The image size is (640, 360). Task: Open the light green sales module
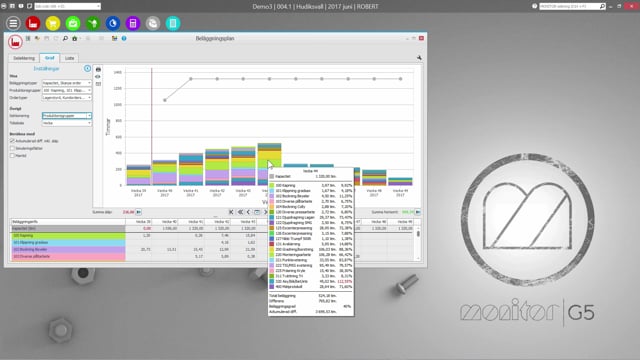(x=73, y=23)
